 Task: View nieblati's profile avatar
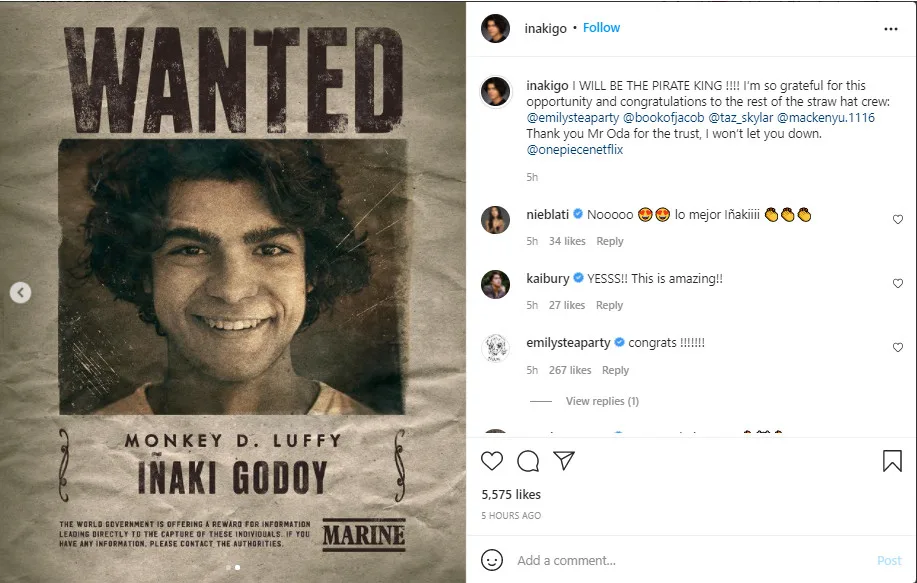click(496, 220)
